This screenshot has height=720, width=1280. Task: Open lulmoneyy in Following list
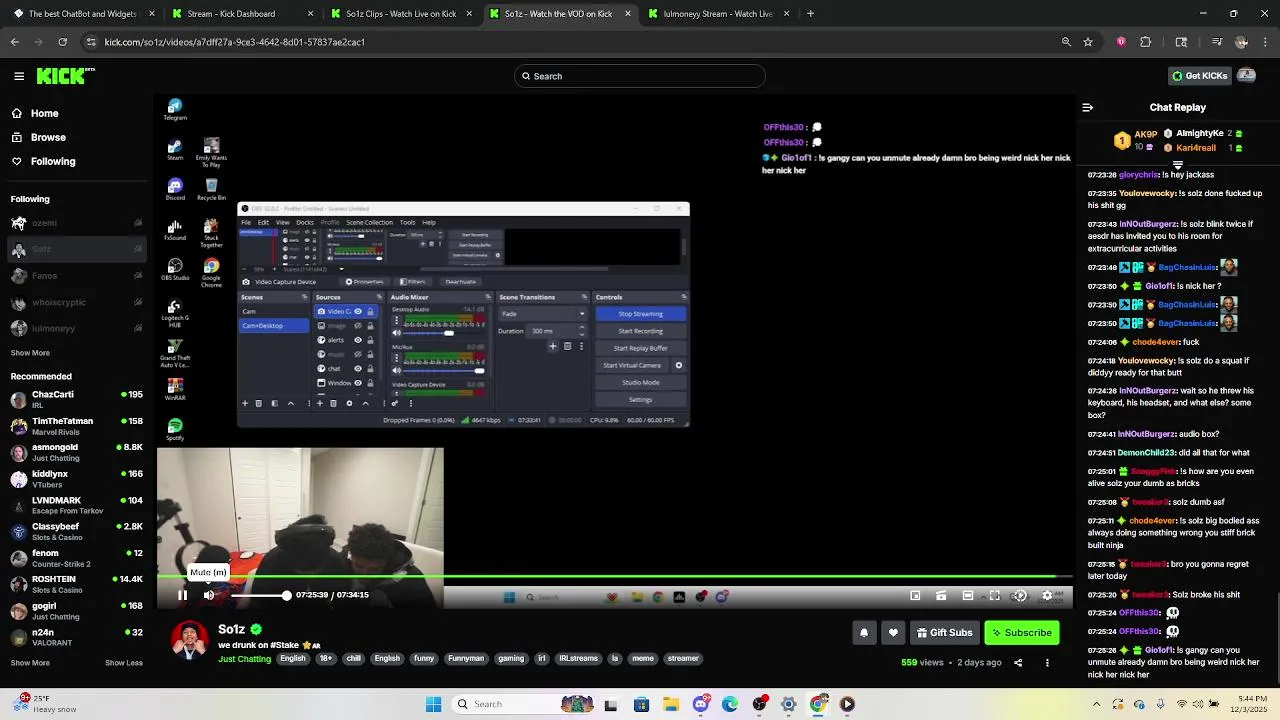76,328
